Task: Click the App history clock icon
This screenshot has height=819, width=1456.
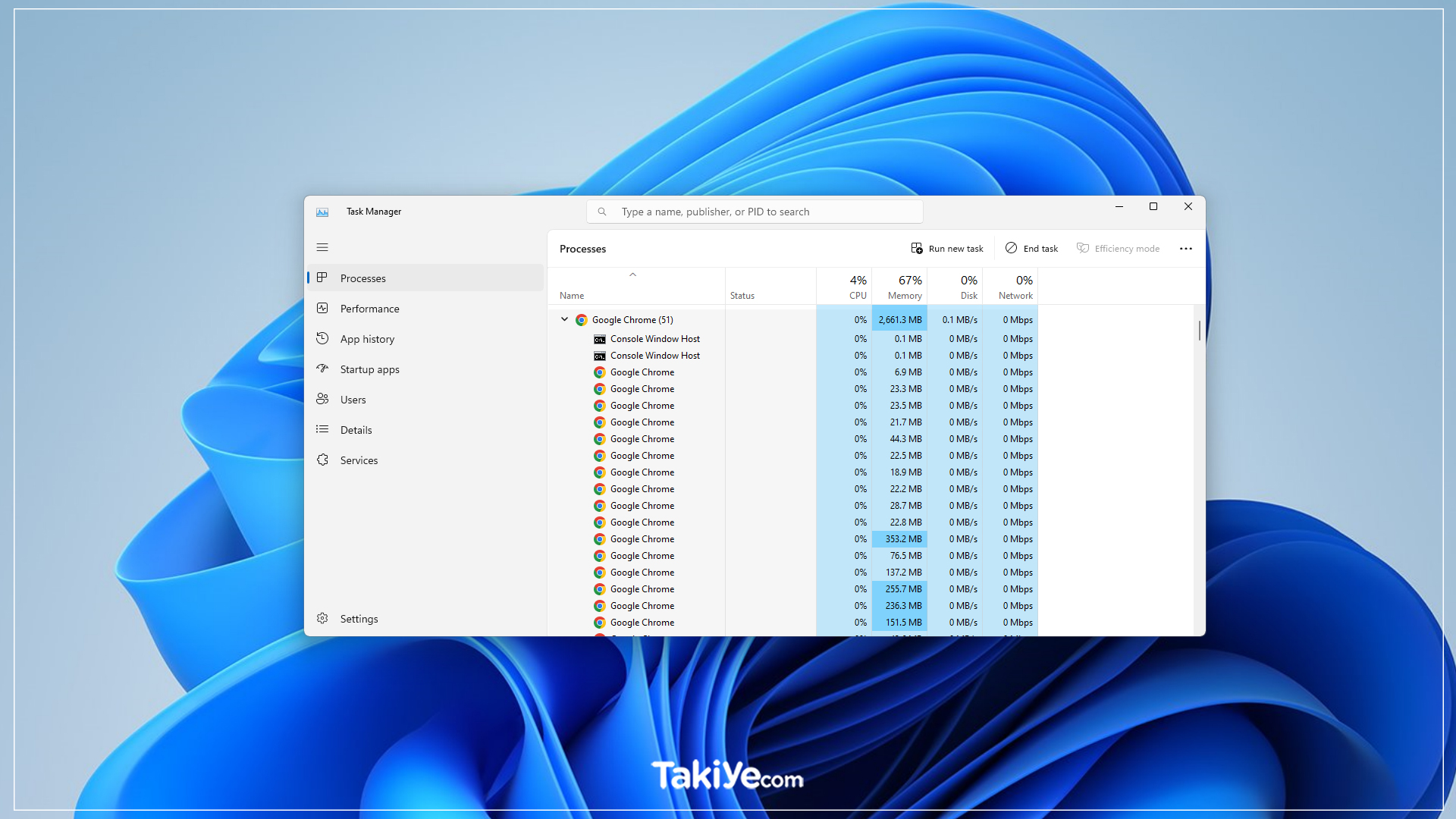Action: click(x=322, y=339)
